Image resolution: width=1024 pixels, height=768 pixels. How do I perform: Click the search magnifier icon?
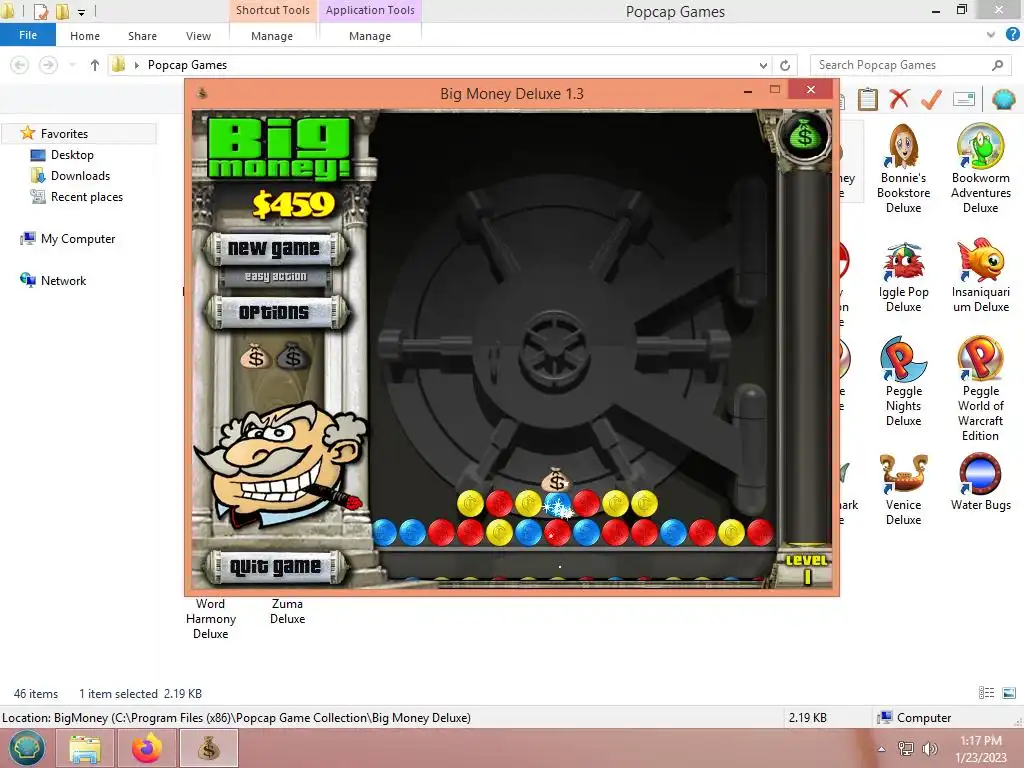click(997, 65)
